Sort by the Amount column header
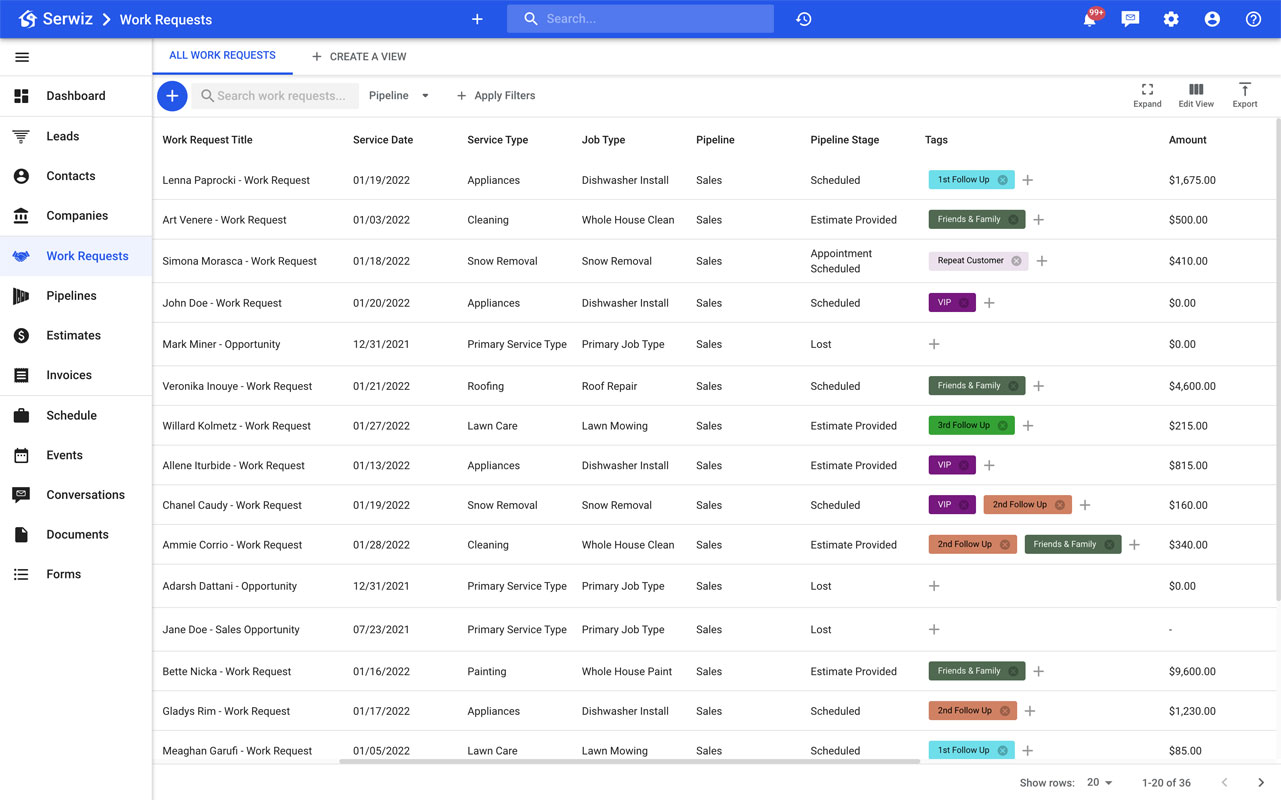Viewport: 1281px width, 800px height. click(x=1188, y=140)
